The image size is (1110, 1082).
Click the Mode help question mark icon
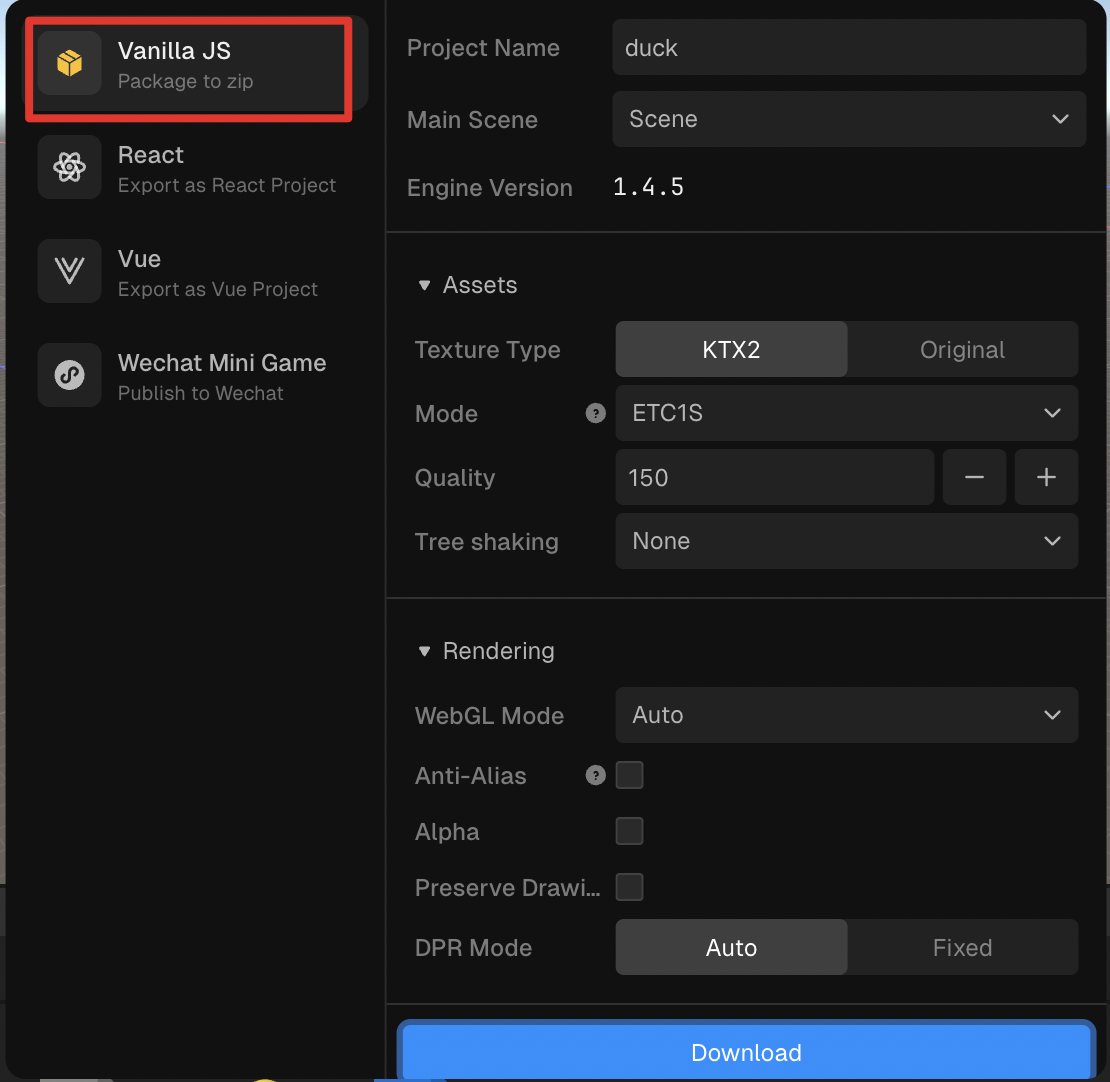596,414
